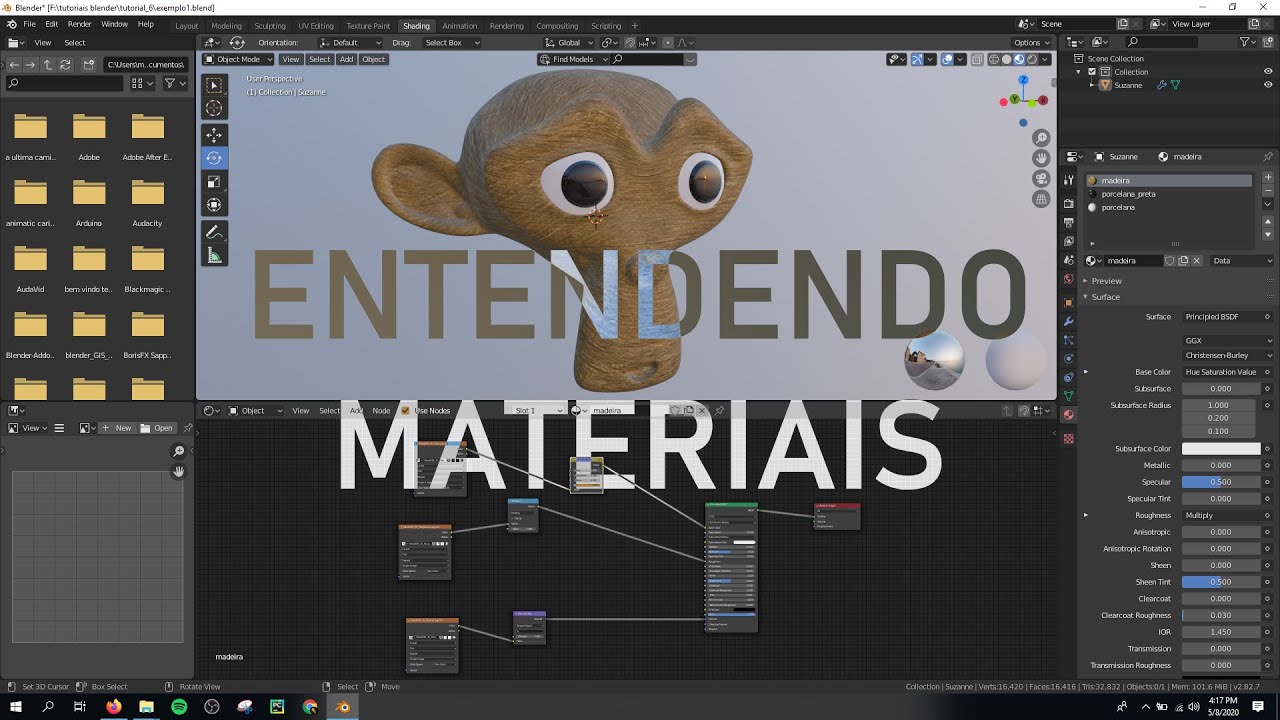1280x720 pixels.
Task: Click the Open image button
Action: pos(156,428)
